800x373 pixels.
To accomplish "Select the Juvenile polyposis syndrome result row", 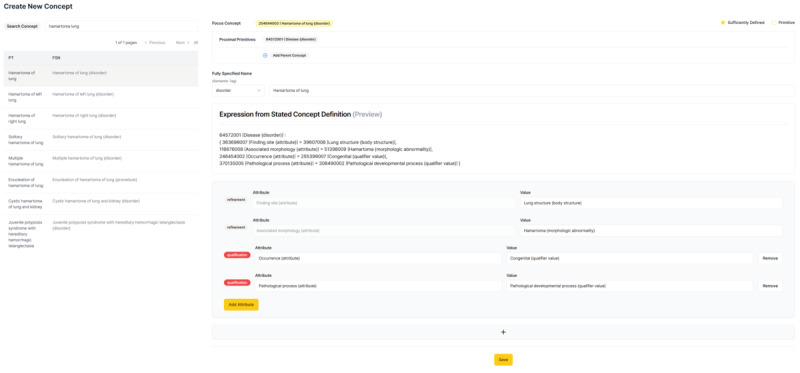I will [x=101, y=234].
